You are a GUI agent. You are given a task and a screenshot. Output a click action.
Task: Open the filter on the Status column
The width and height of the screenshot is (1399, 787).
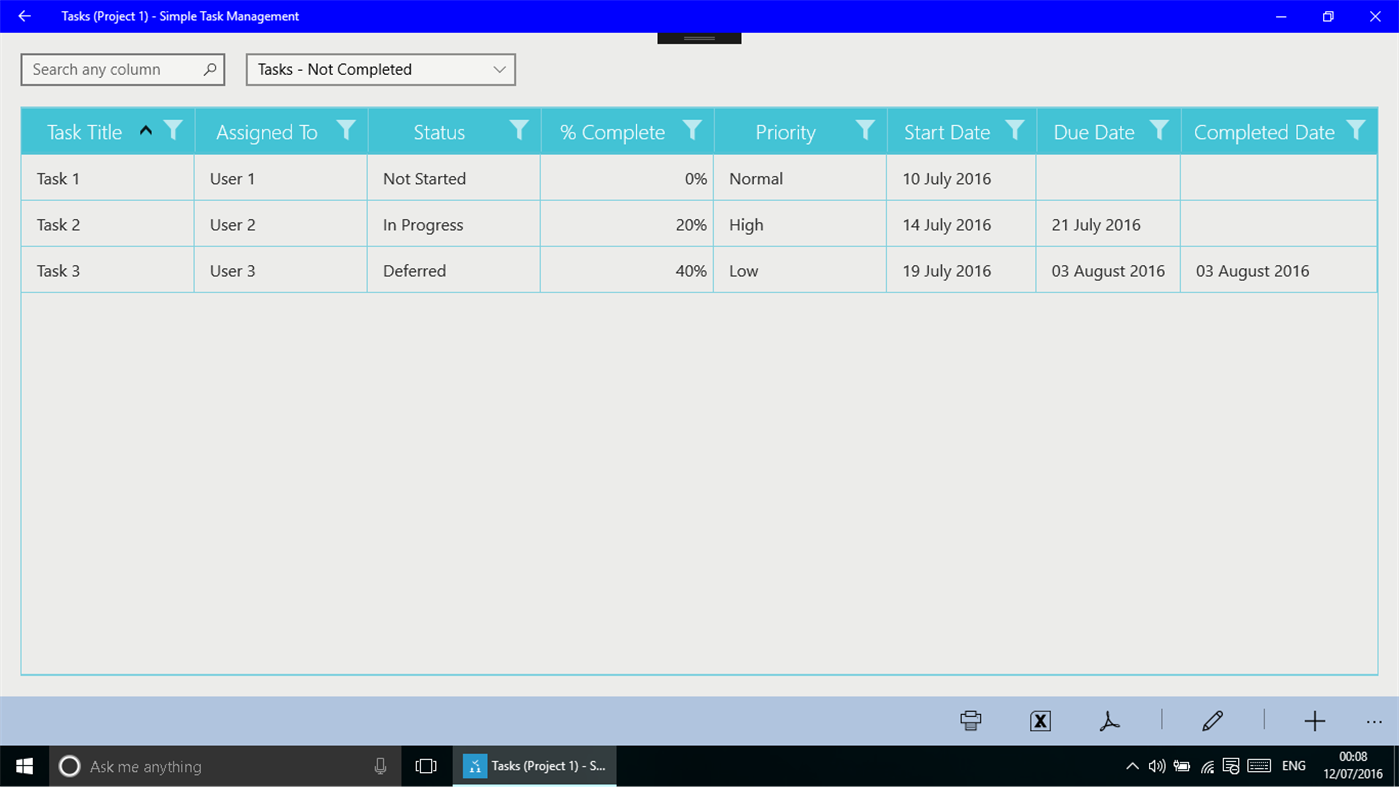click(518, 130)
